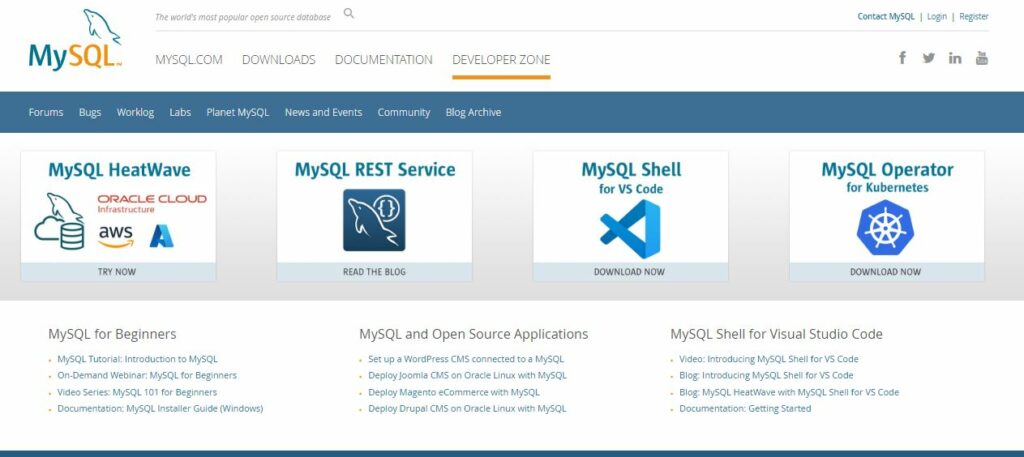Viewport: 1024px width, 457px height.
Task: Open News and Events menu item
Action: click(x=323, y=112)
